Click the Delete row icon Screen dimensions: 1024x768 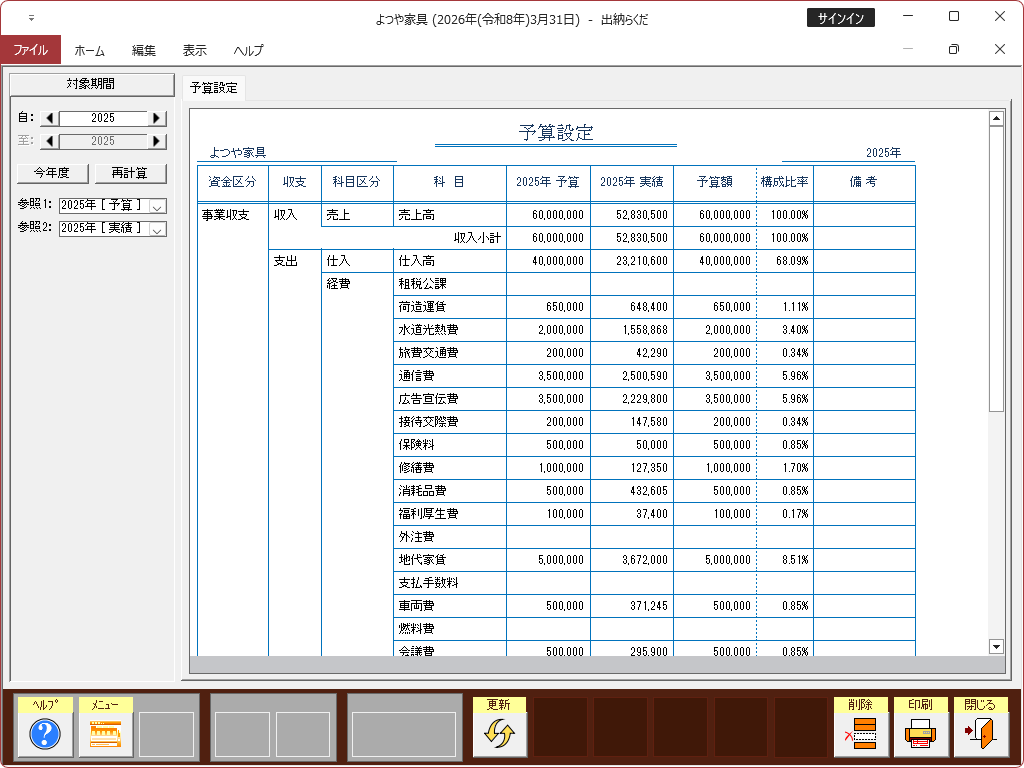[860, 735]
